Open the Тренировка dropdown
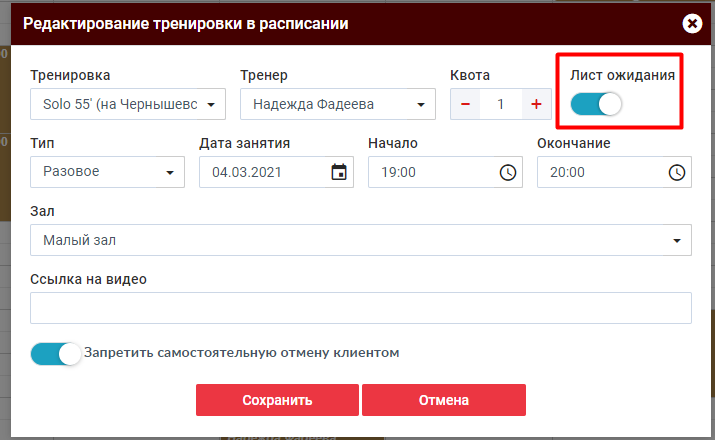This screenshot has width=715, height=440. (x=128, y=104)
